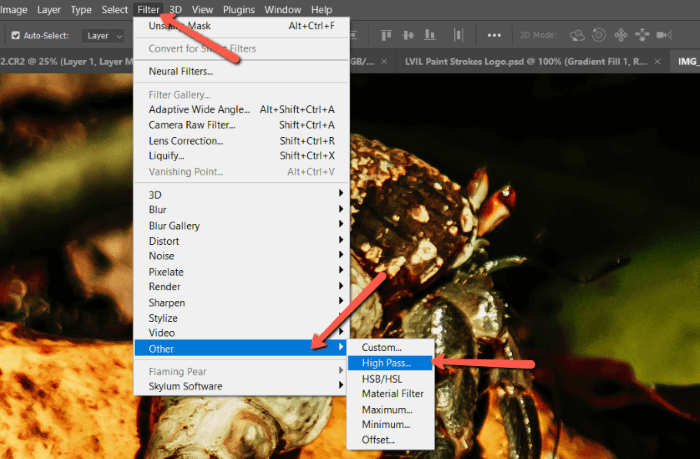Open the Window menu in menu bar
The height and width of the screenshot is (459, 700).
283,10
